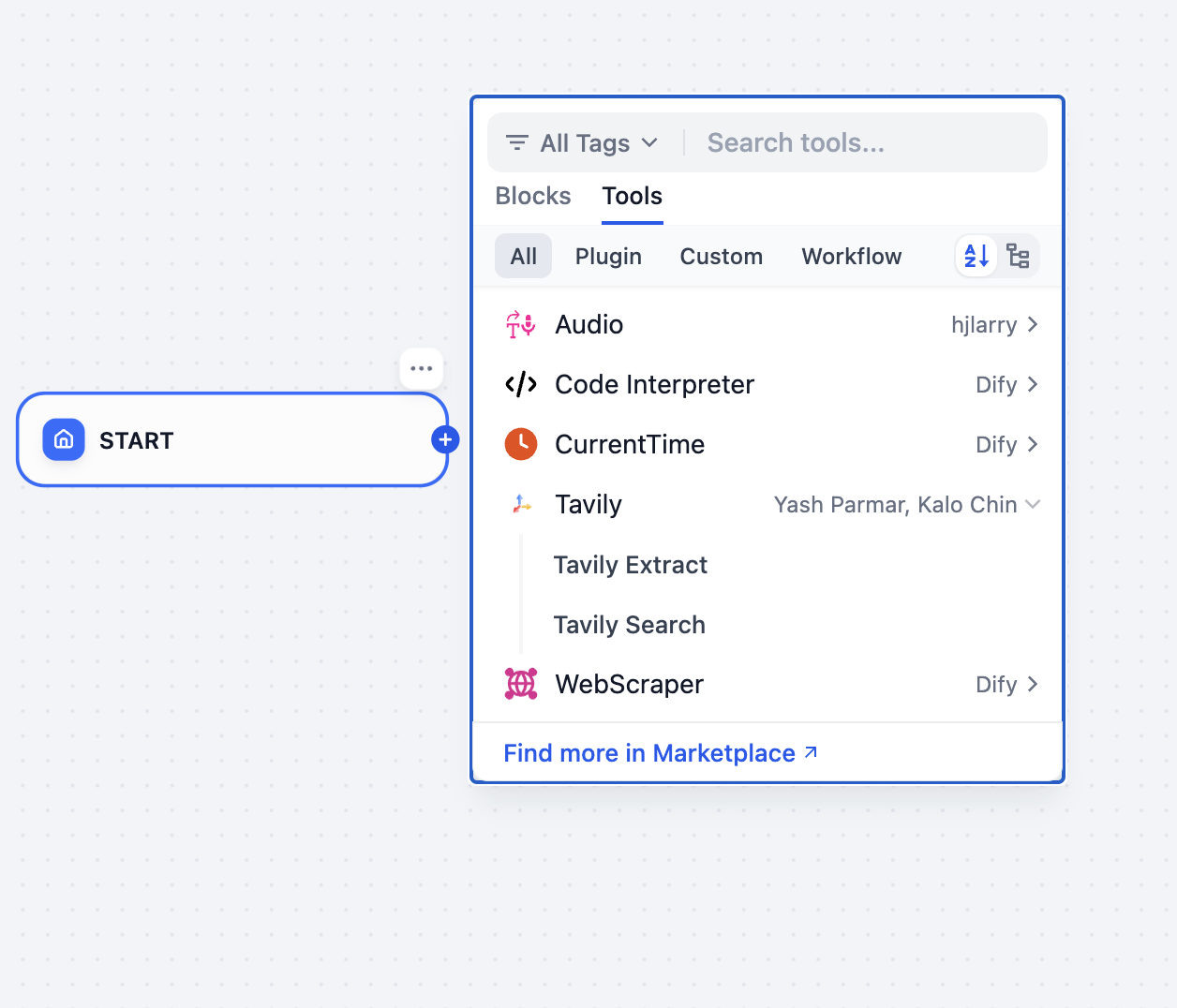Open Find more in Marketplace link
This screenshot has height=1008, width=1177.
point(661,753)
